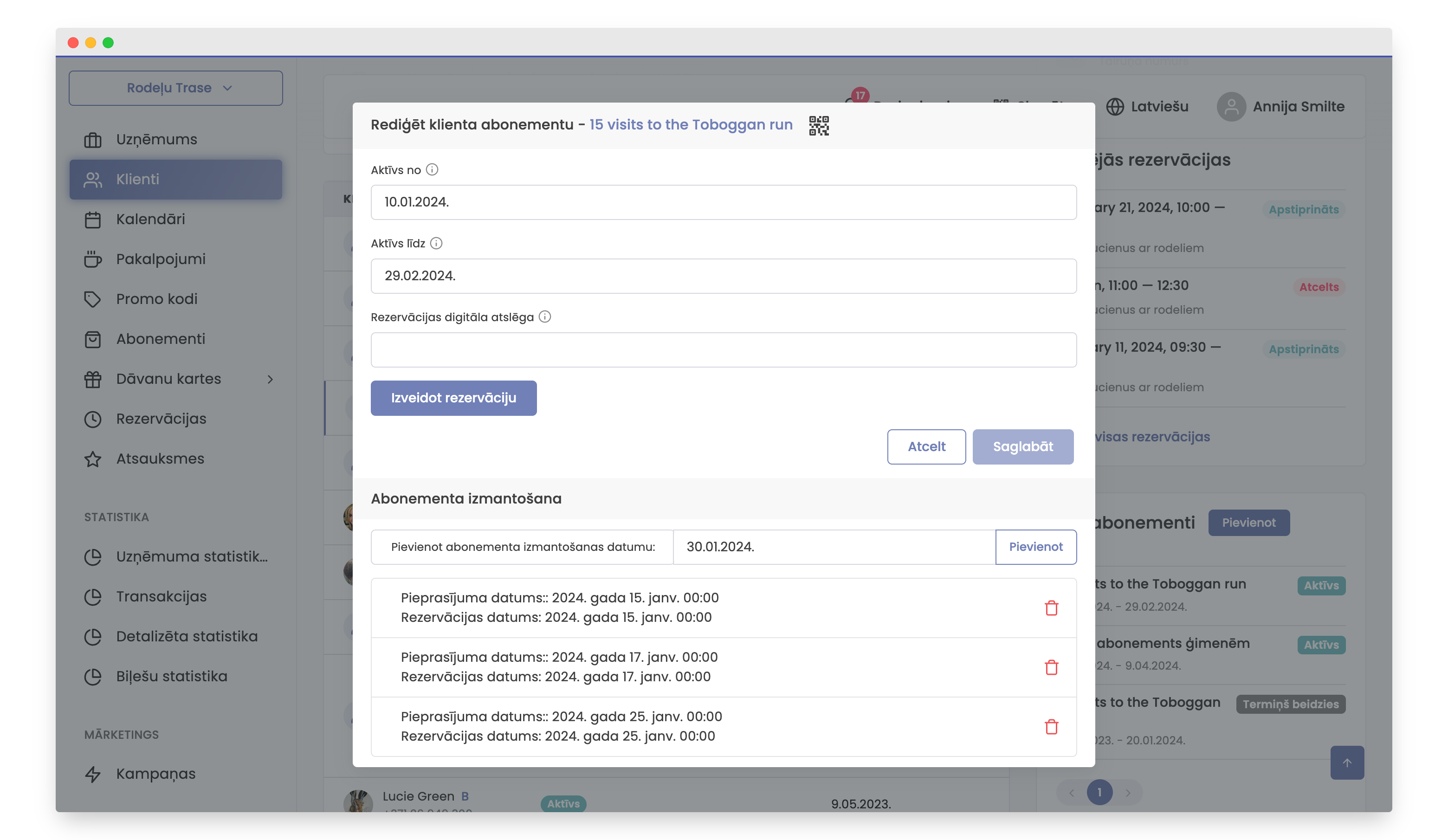Image resolution: width=1448 pixels, height=840 pixels.
Task: Open Abonementi in the sidebar
Action: pyautogui.click(x=160, y=339)
